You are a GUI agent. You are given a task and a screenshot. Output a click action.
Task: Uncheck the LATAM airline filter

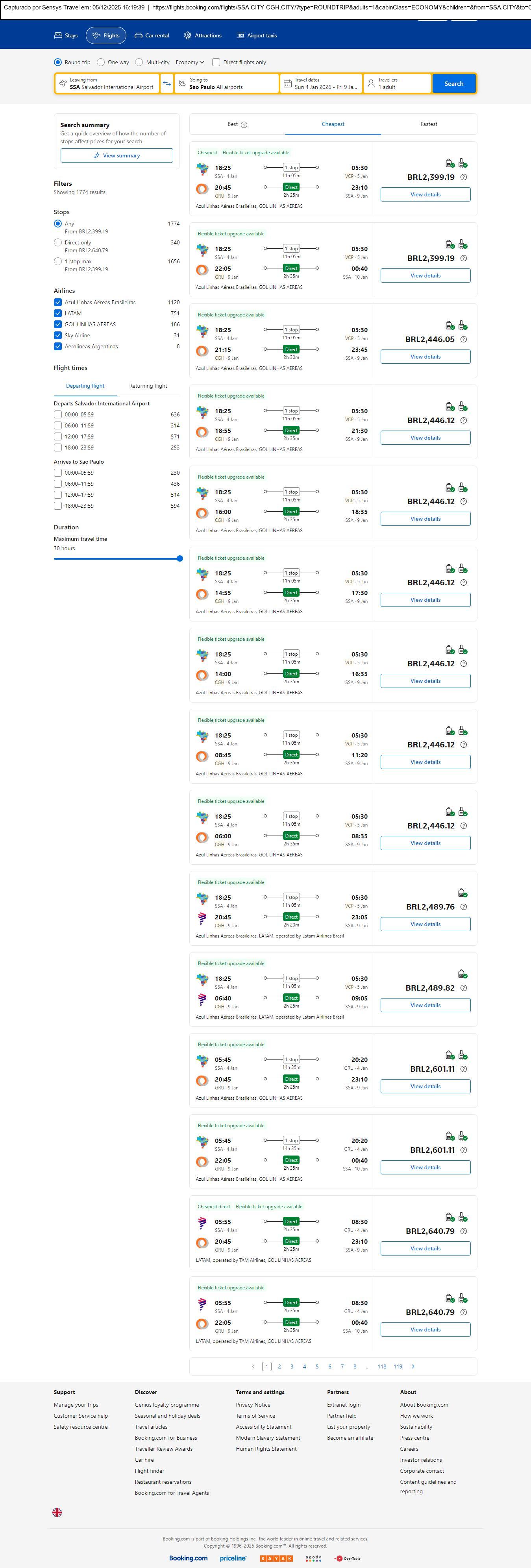pos(58,313)
